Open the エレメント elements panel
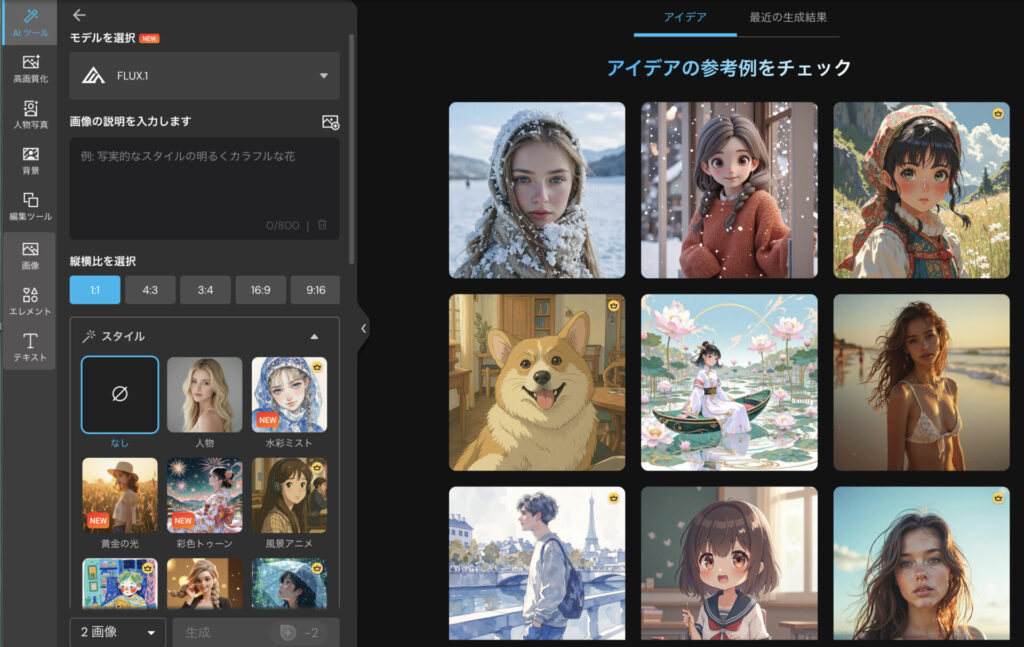The height and width of the screenshot is (647, 1024). [x=30, y=300]
